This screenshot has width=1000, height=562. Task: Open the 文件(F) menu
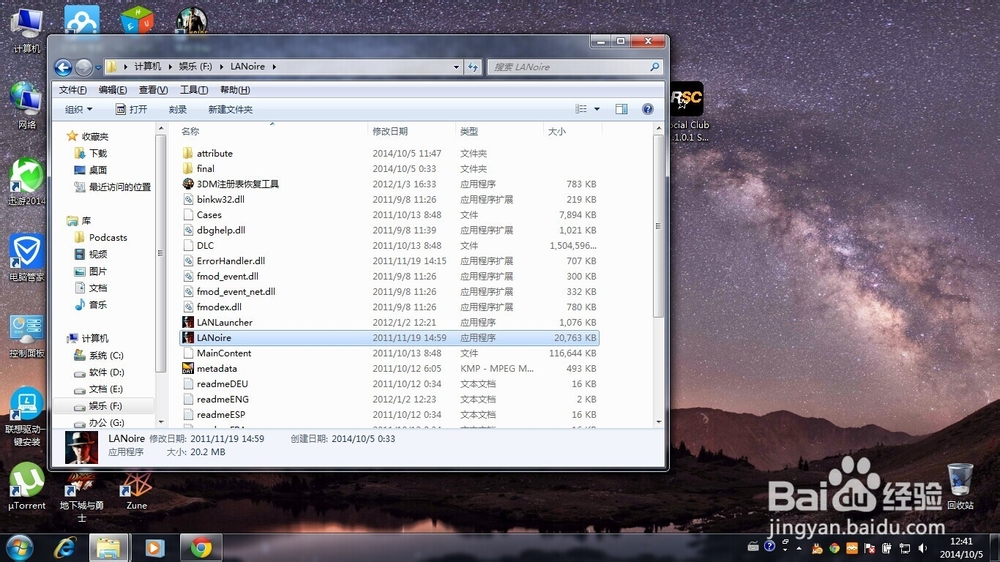coord(73,90)
